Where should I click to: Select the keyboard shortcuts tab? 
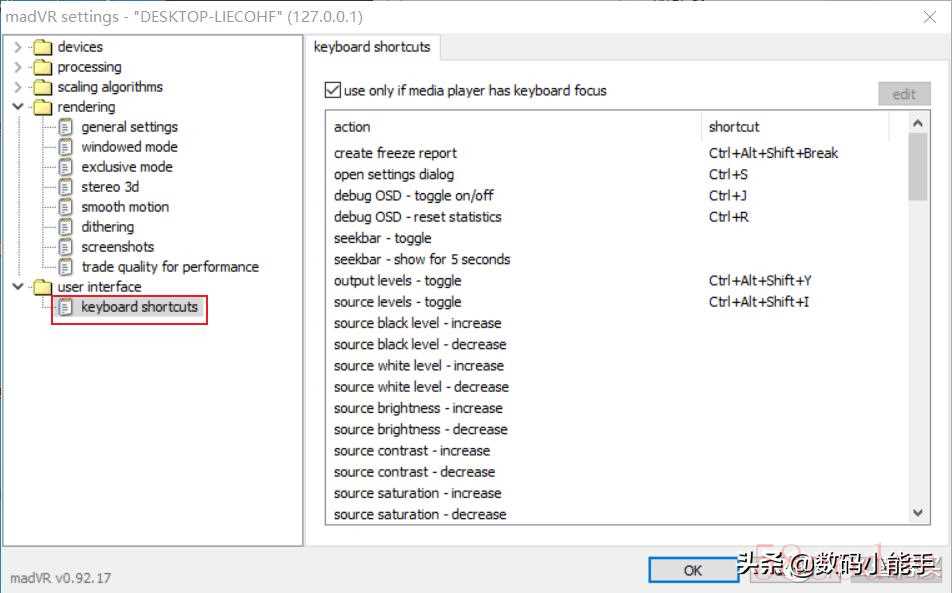click(372, 47)
